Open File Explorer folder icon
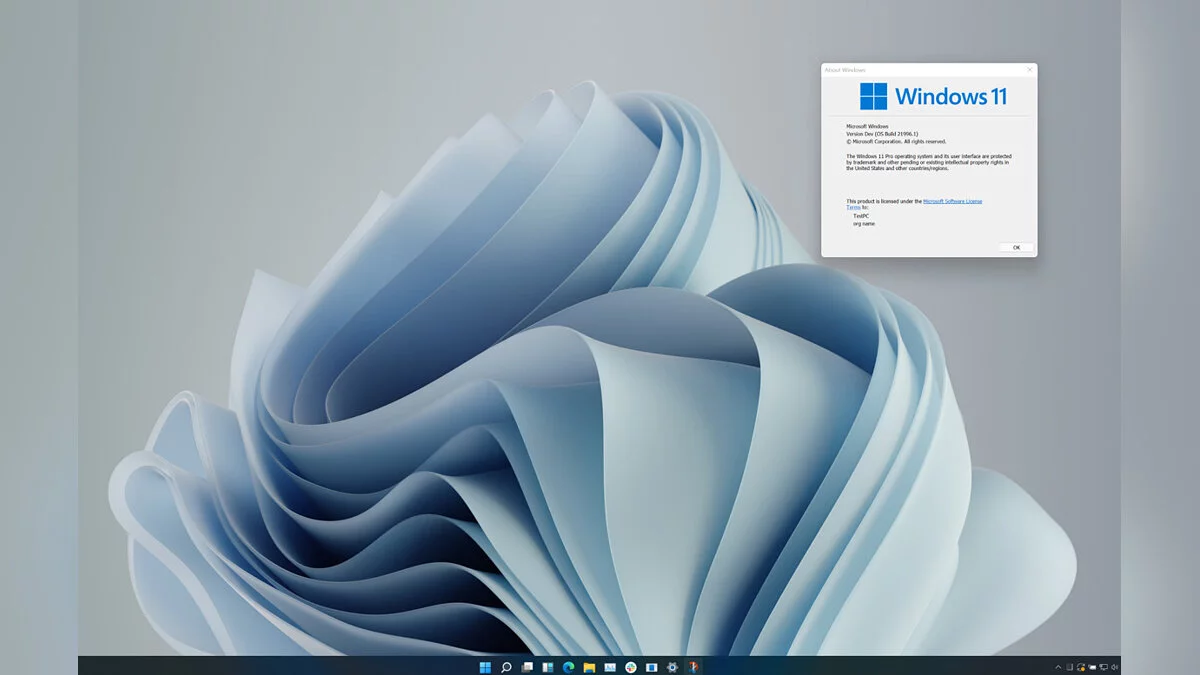This screenshot has width=1200, height=675. pos(590,667)
